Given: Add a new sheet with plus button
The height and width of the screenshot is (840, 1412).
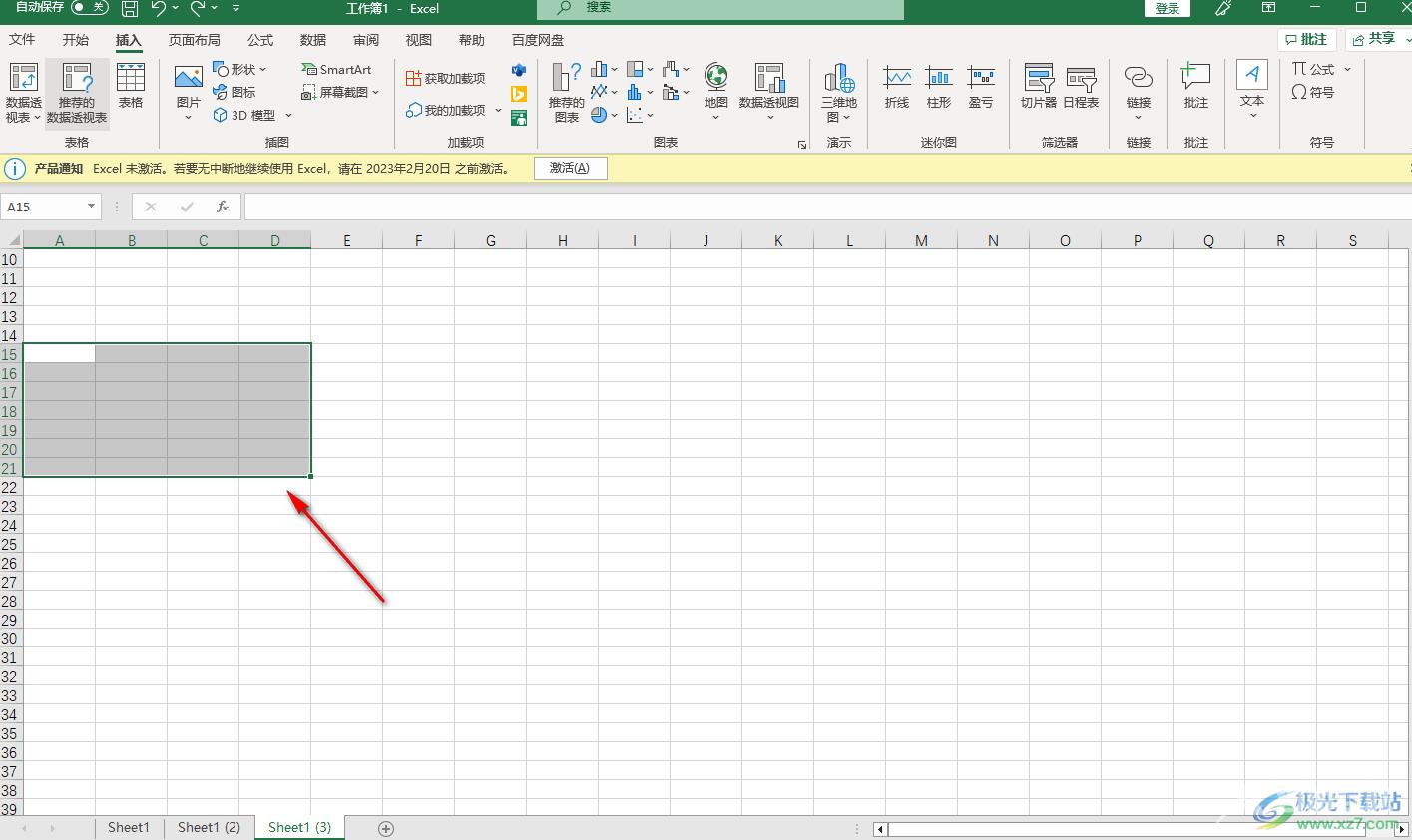Looking at the screenshot, I should click(386, 828).
